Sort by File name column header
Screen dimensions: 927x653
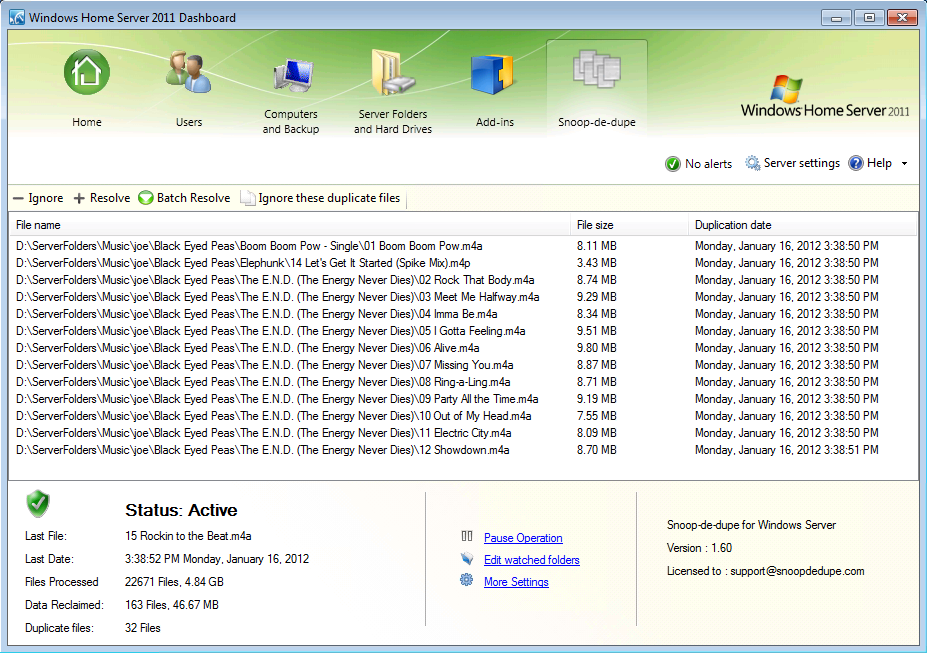pos(289,225)
